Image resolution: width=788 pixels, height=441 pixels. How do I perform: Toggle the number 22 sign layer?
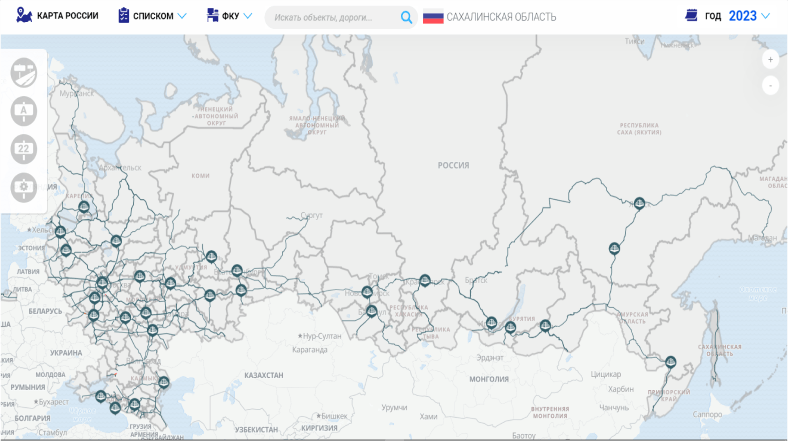pyautogui.click(x=24, y=149)
